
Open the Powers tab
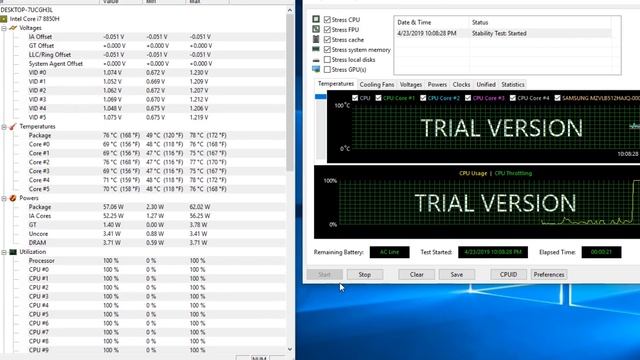pos(437,84)
